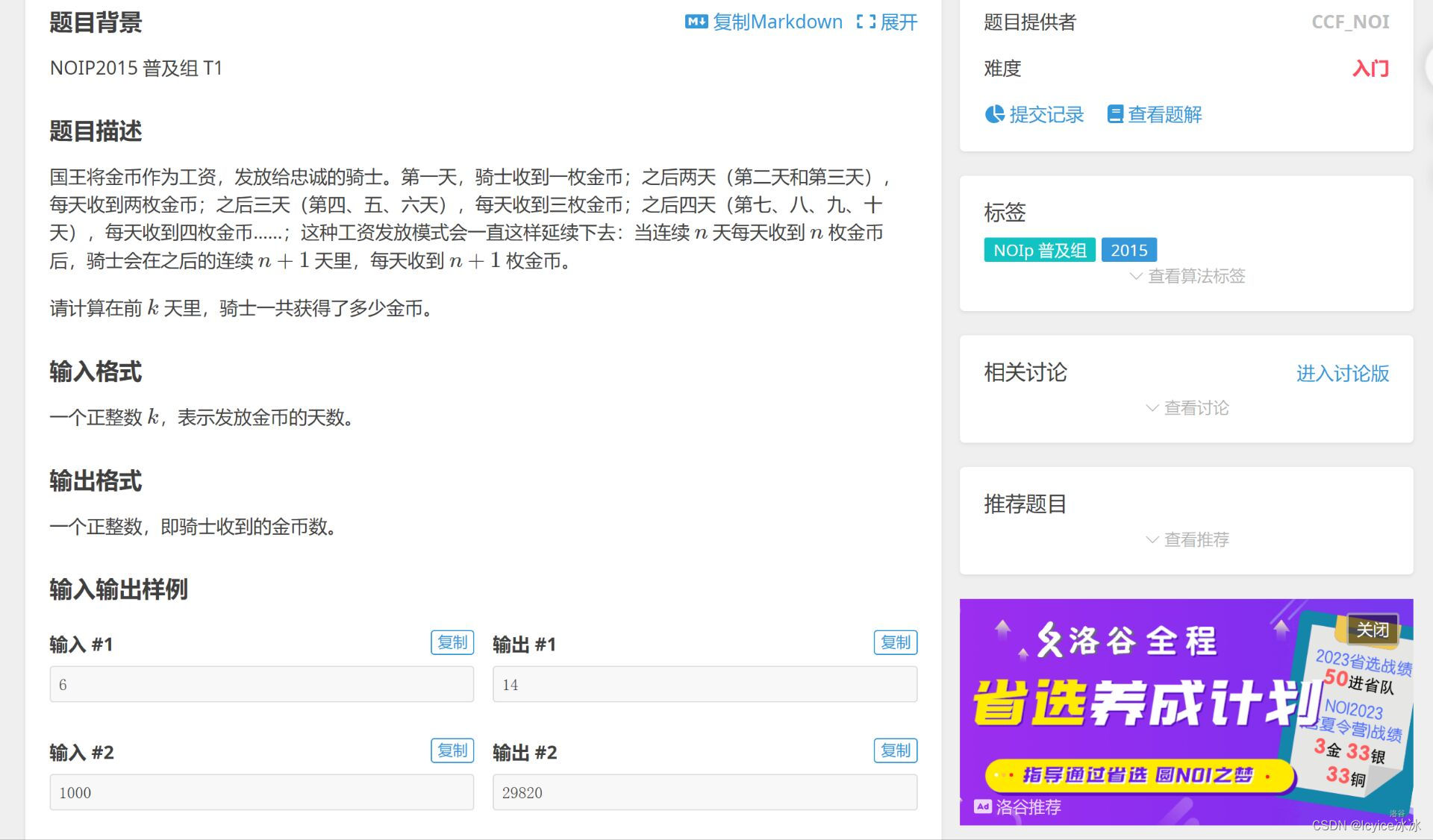Screen dimensions: 1433x840
Task: Expand the recommended problems list
Action: click(1187, 539)
